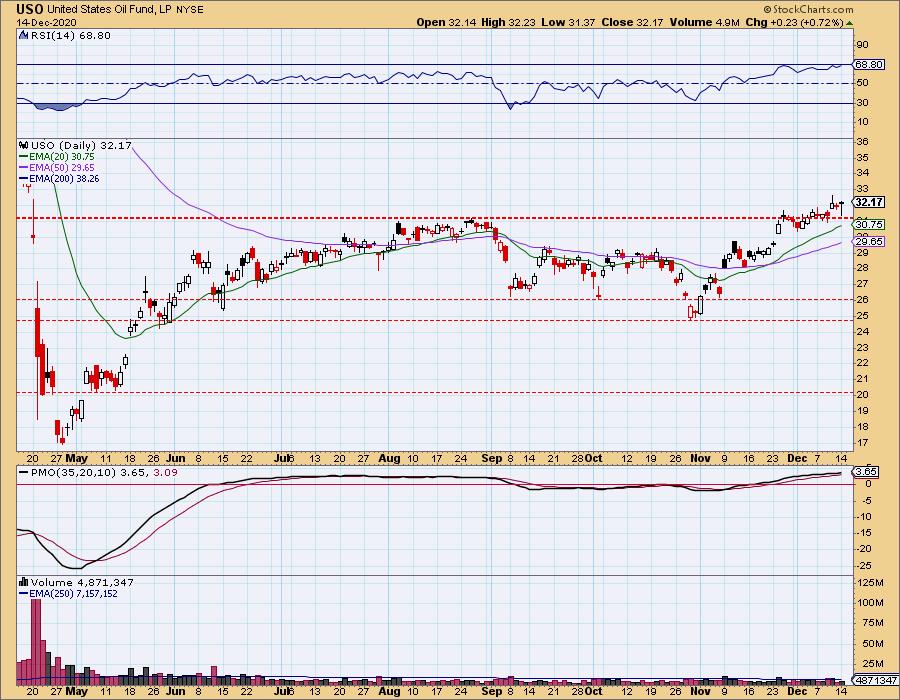Click the Nov label under the price chart
Screen dimensions: 900x700
pyautogui.click(x=700, y=458)
